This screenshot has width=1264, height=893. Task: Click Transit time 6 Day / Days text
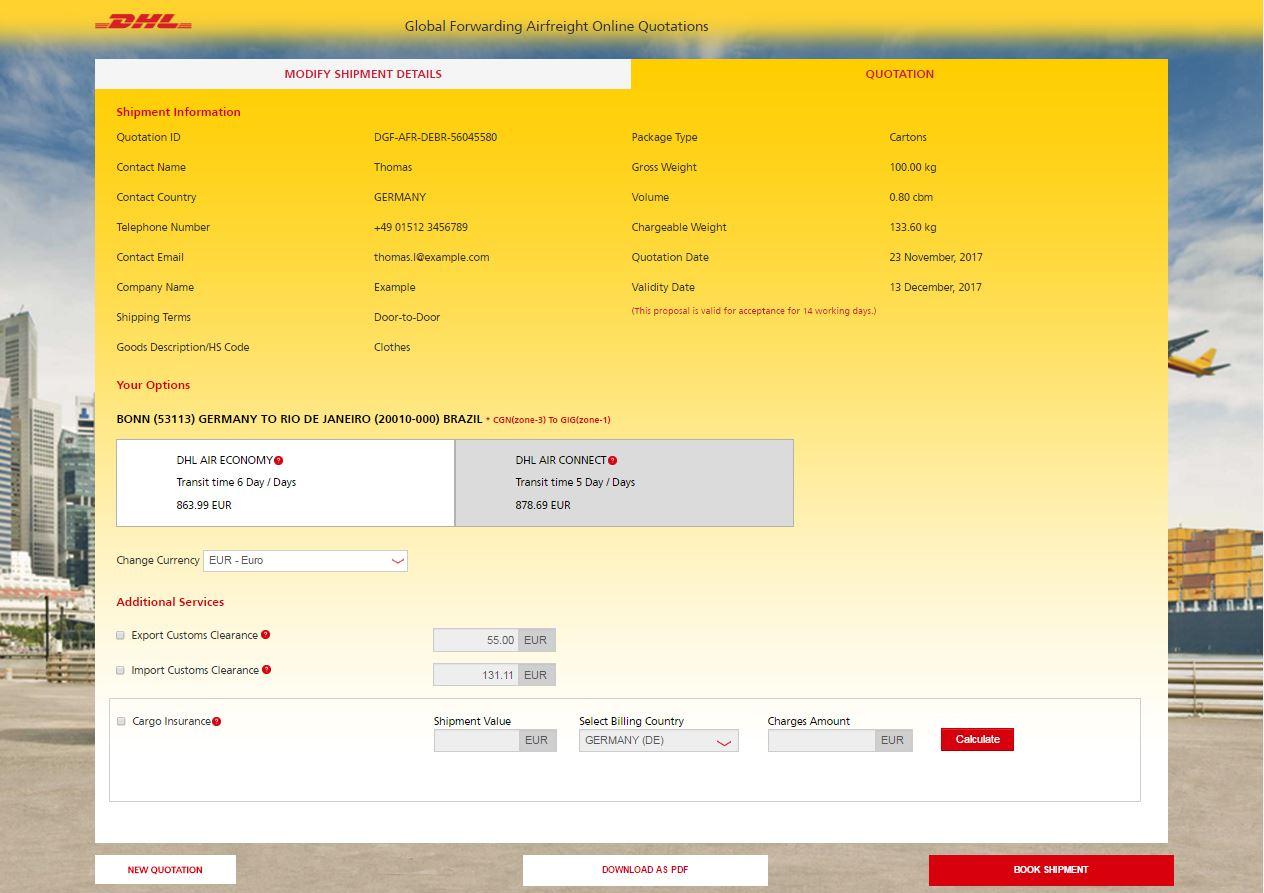tap(236, 483)
